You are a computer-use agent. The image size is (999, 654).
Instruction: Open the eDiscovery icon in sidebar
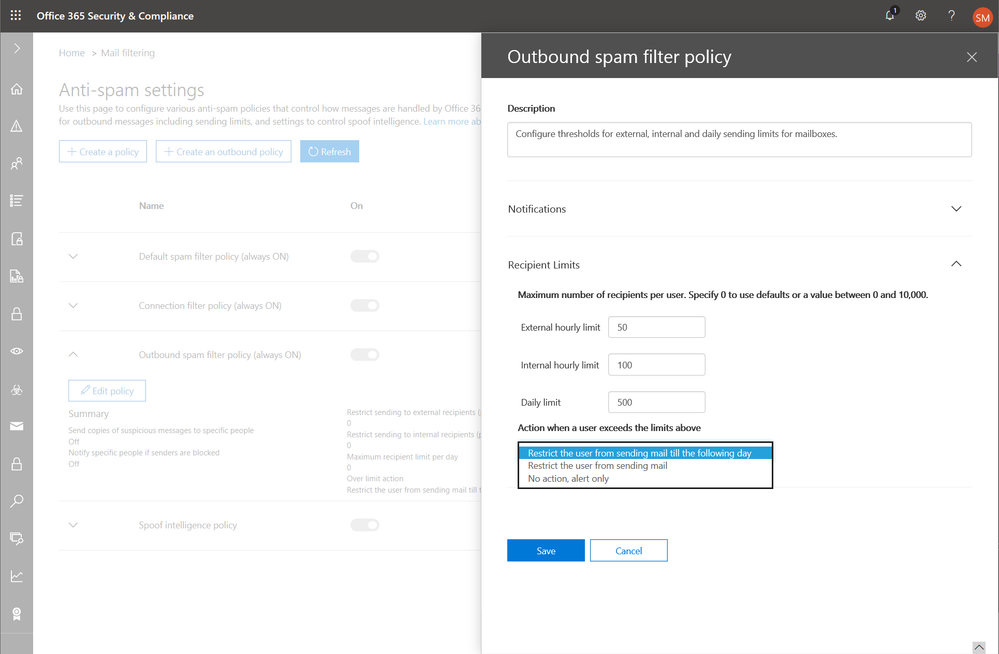(17, 539)
